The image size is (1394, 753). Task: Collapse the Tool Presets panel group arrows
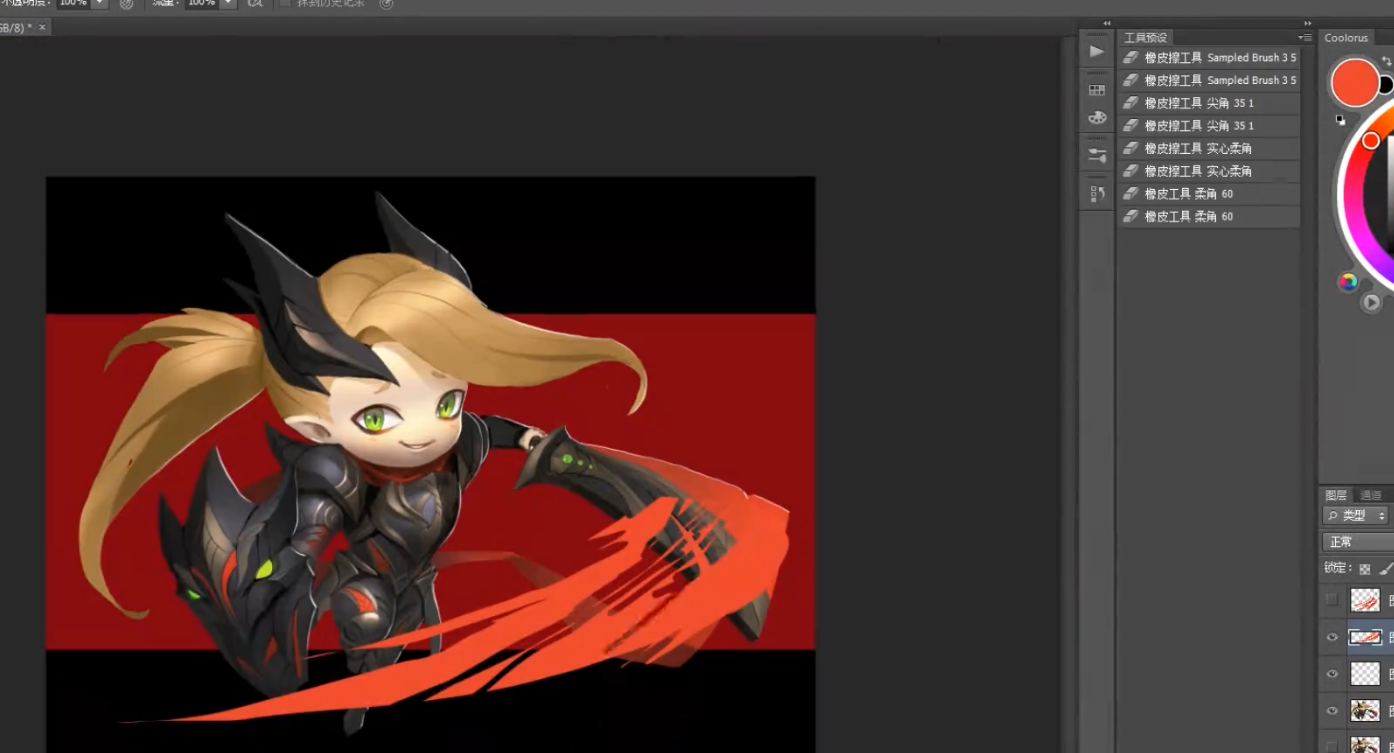tap(1307, 23)
